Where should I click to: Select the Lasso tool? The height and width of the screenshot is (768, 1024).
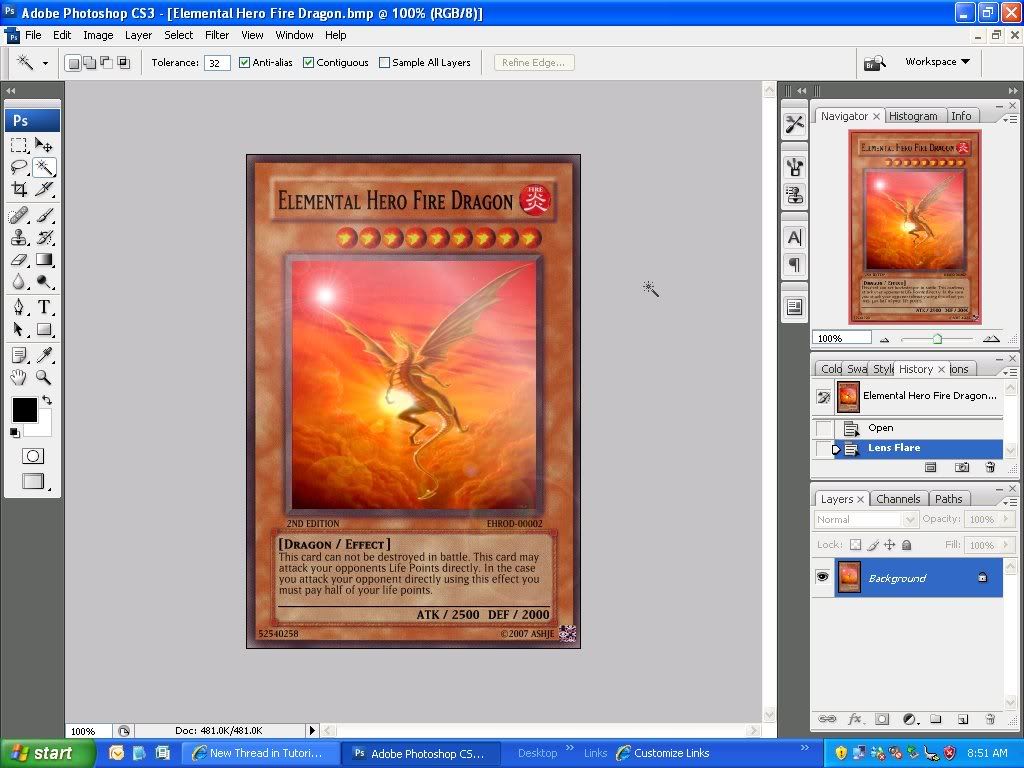[19, 167]
